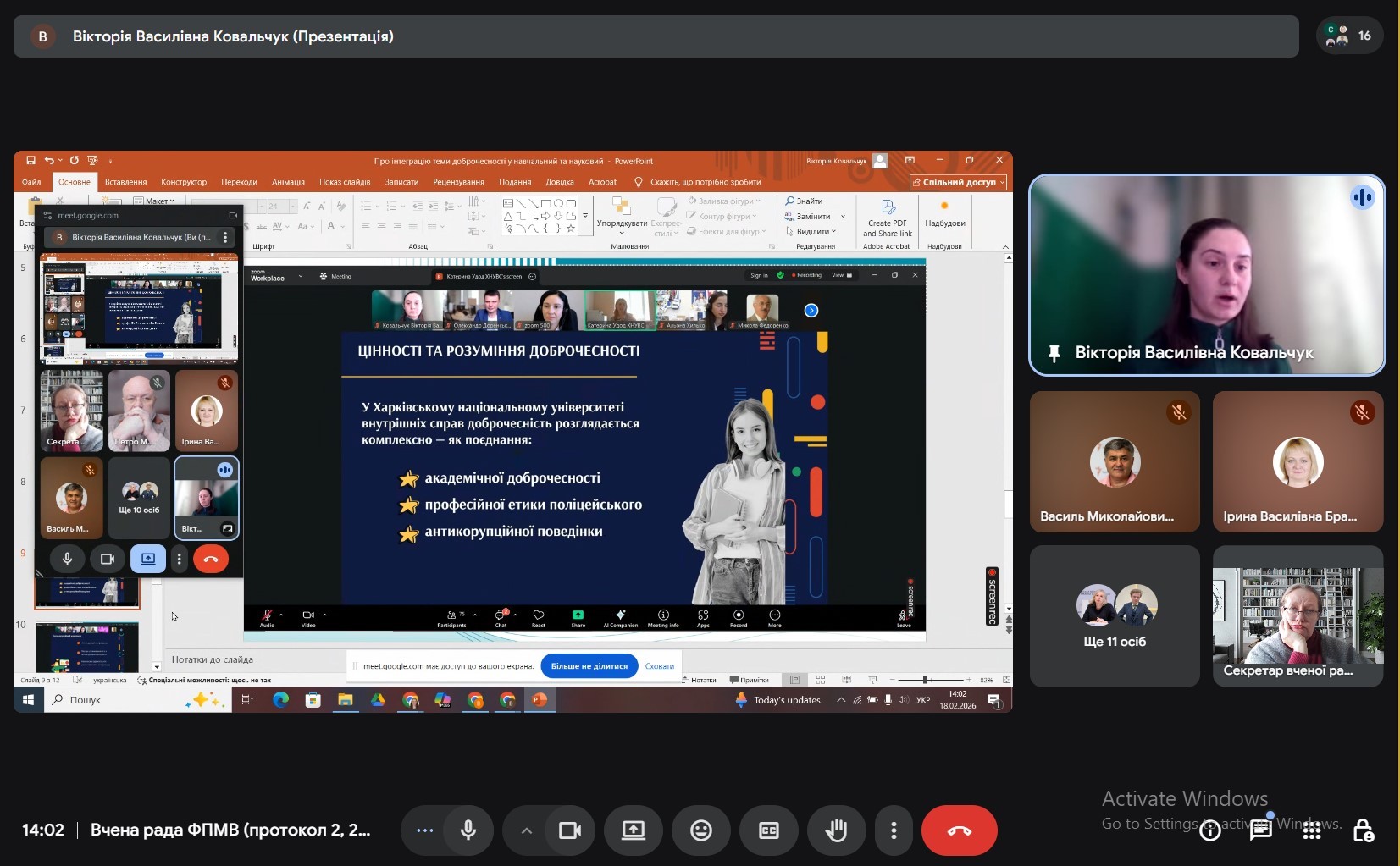This screenshot has width=1400, height=866.
Task: Select Ірина Василівна participant tile
Action: pyautogui.click(x=1298, y=461)
